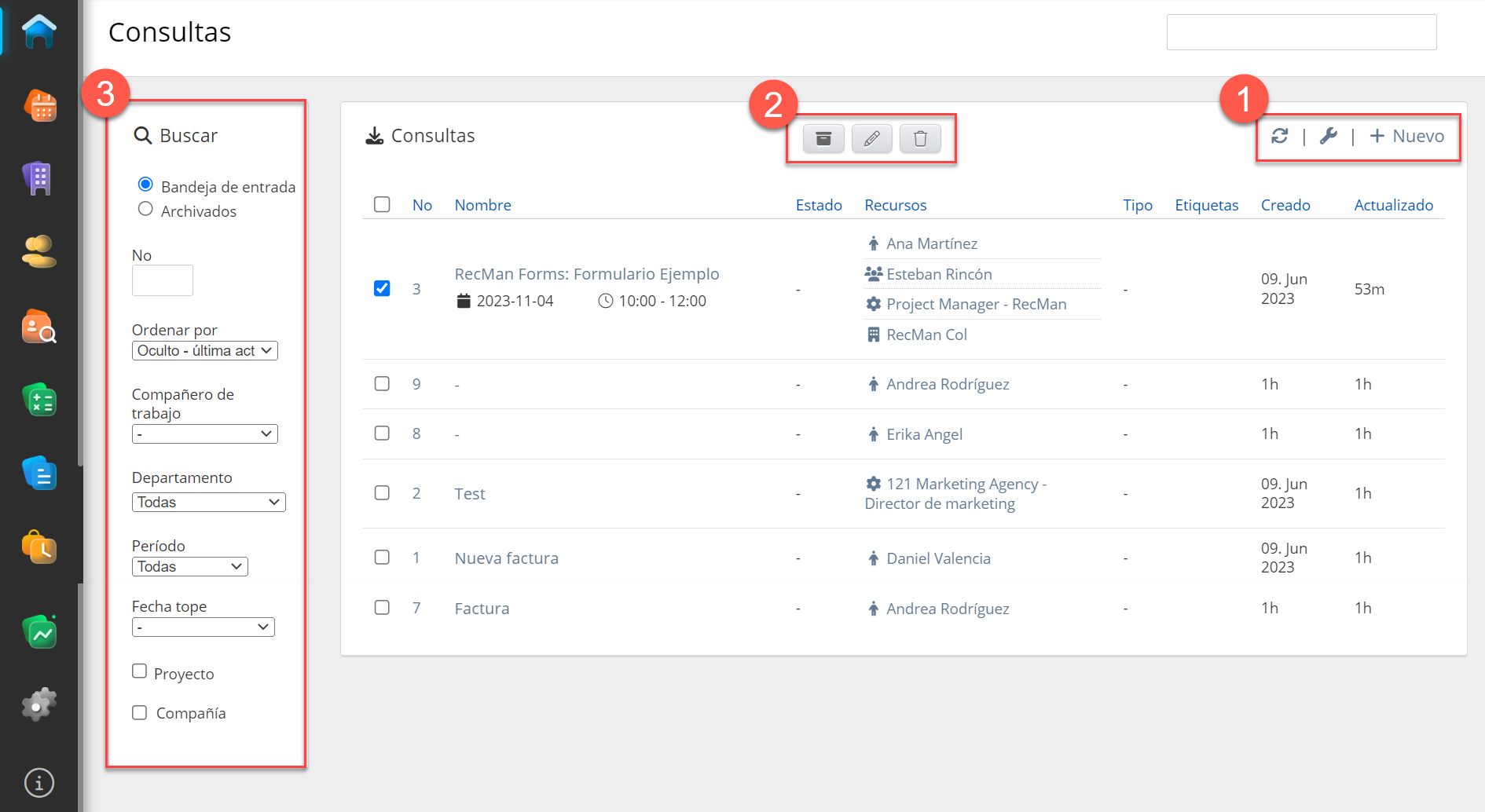This screenshot has width=1485, height=812.
Task: Sort by the Nombre column header
Action: click(482, 205)
